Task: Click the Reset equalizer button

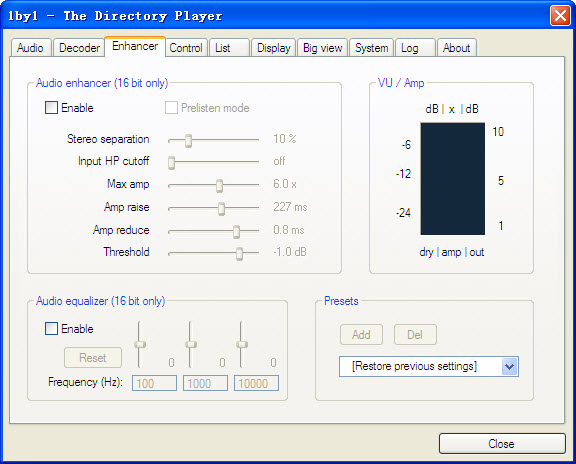Action: tap(93, 357)
